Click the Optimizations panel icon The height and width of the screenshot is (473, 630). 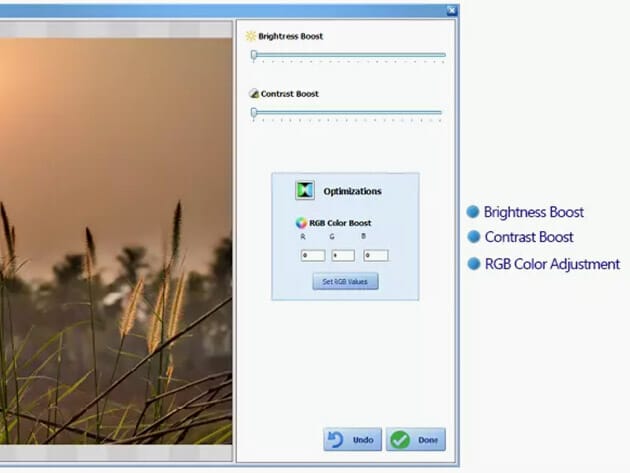click(x=305, y=190)
